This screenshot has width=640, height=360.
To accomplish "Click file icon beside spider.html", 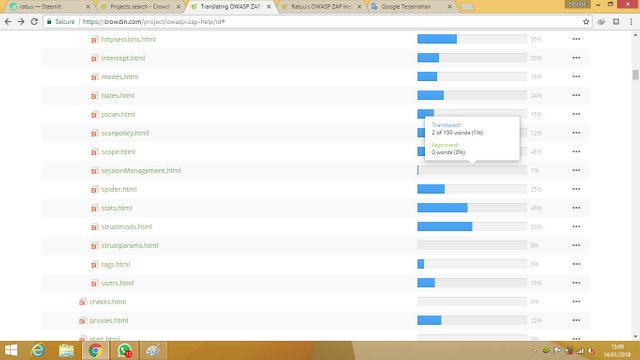I will click(x=94, y=190).
